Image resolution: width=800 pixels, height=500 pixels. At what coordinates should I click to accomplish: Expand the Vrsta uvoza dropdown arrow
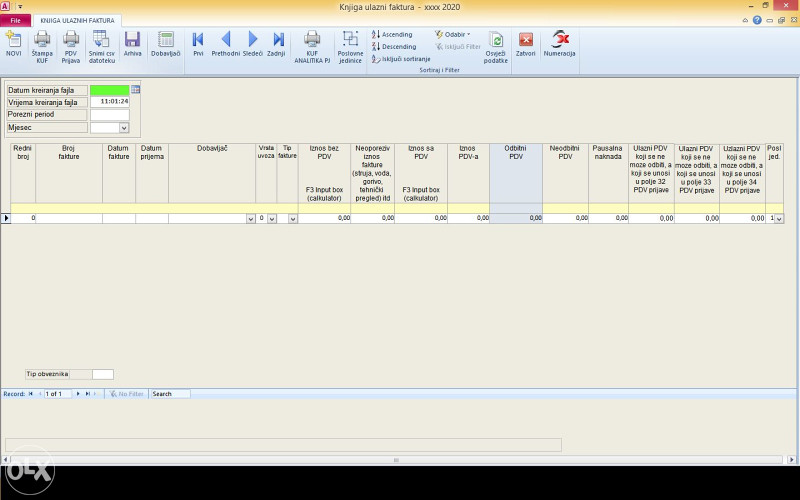coord(272,218)
